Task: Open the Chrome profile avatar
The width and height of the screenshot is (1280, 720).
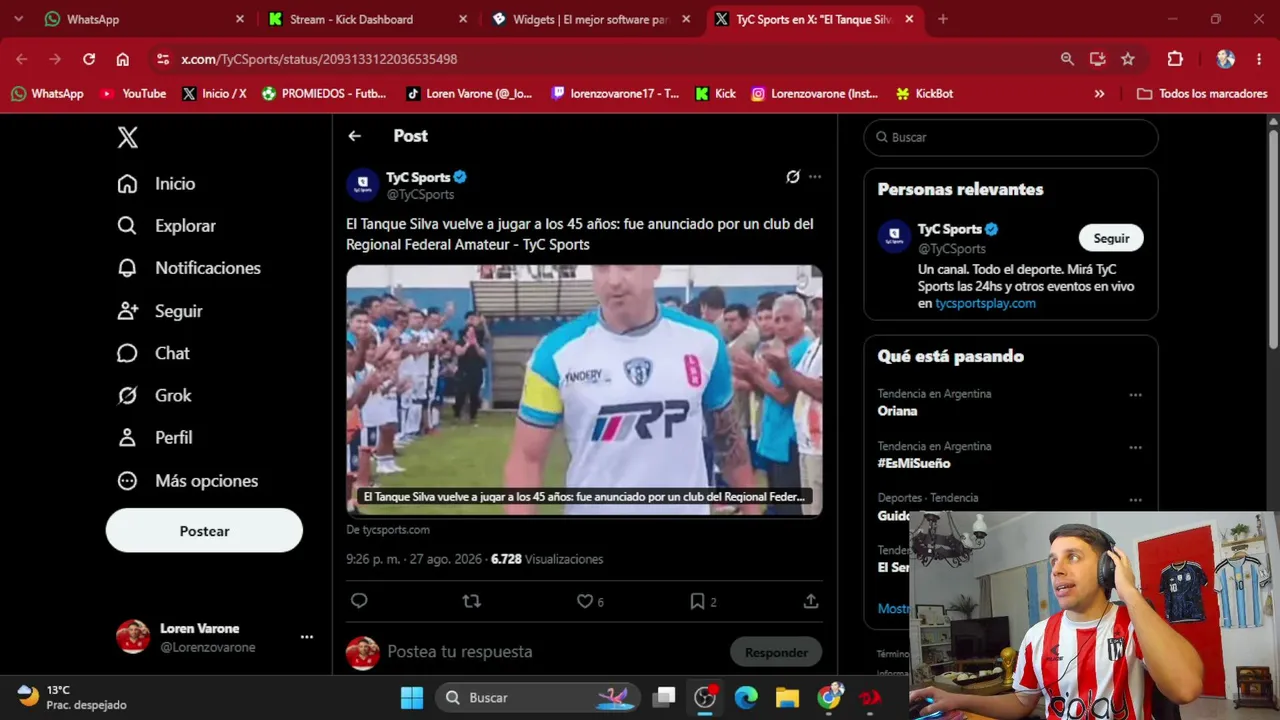Action: 1225,59
